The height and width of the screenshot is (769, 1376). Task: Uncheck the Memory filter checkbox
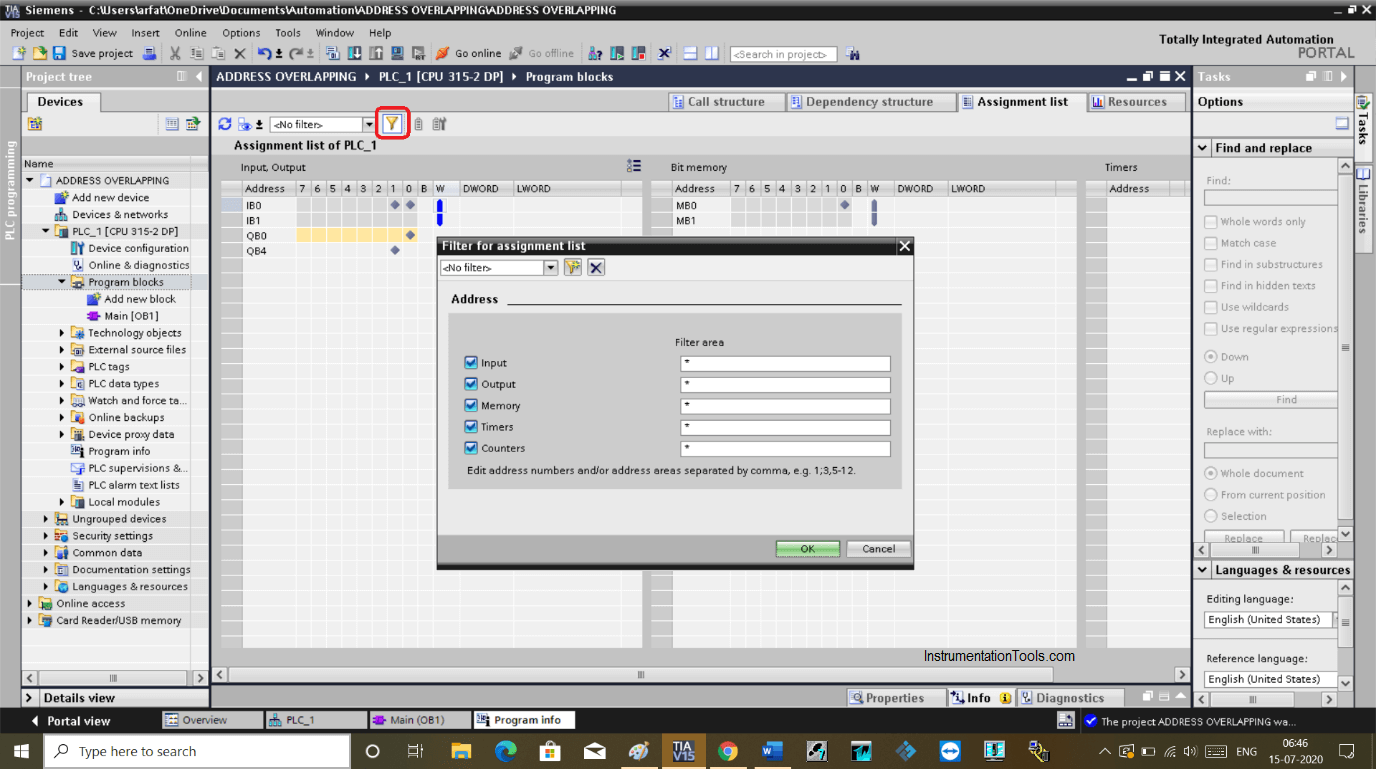(x=471, y=406)
